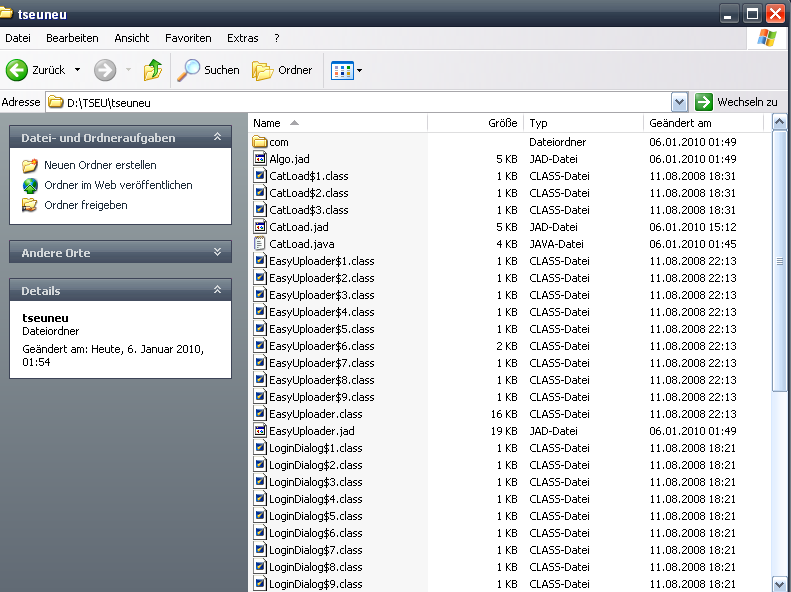
Task: Open the Extras menu
Action: (243, 38)
